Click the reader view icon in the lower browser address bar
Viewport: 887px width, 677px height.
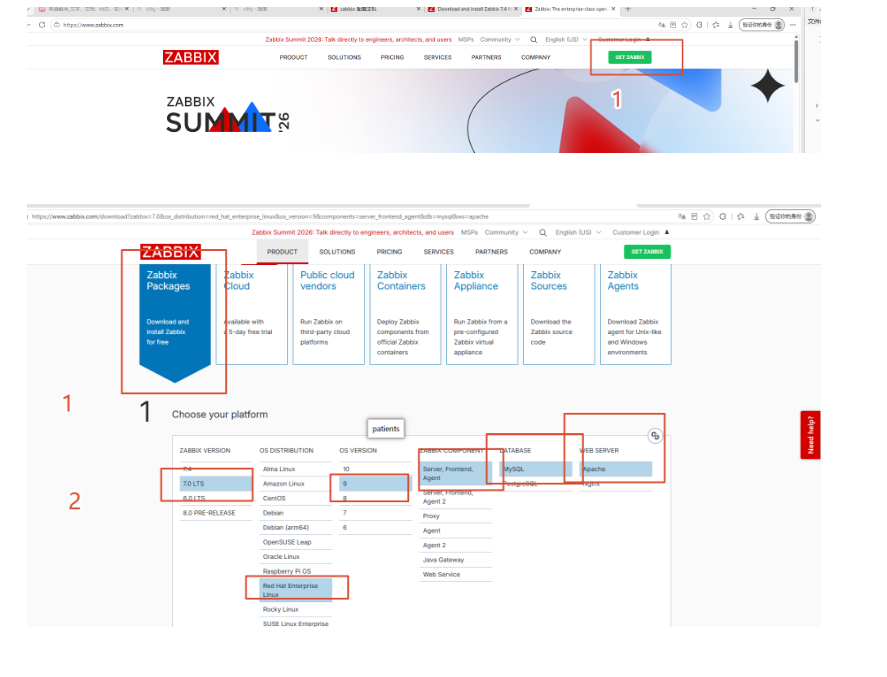[x=694, y=217]
